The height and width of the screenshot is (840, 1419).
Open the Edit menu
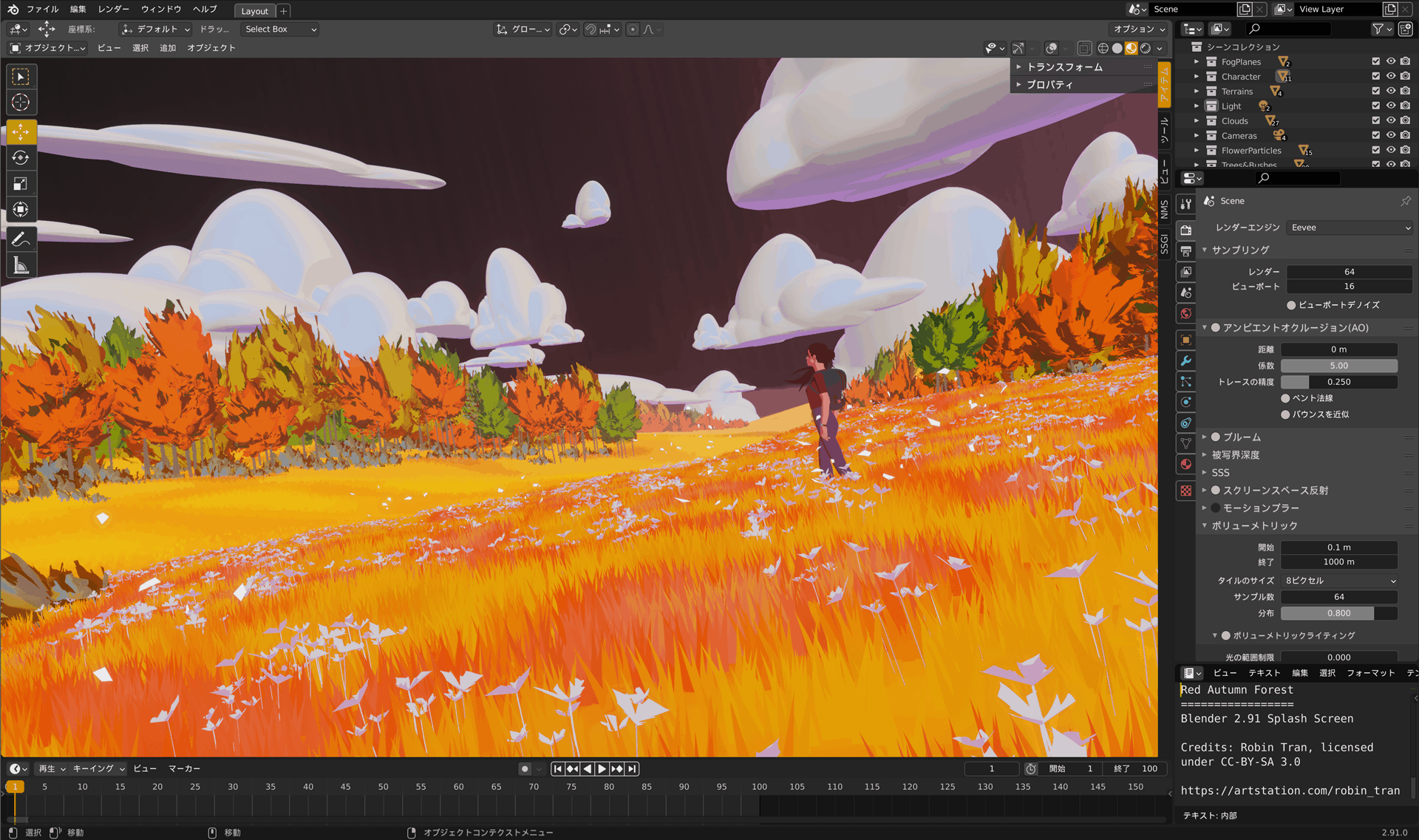[x=78, y=10]
